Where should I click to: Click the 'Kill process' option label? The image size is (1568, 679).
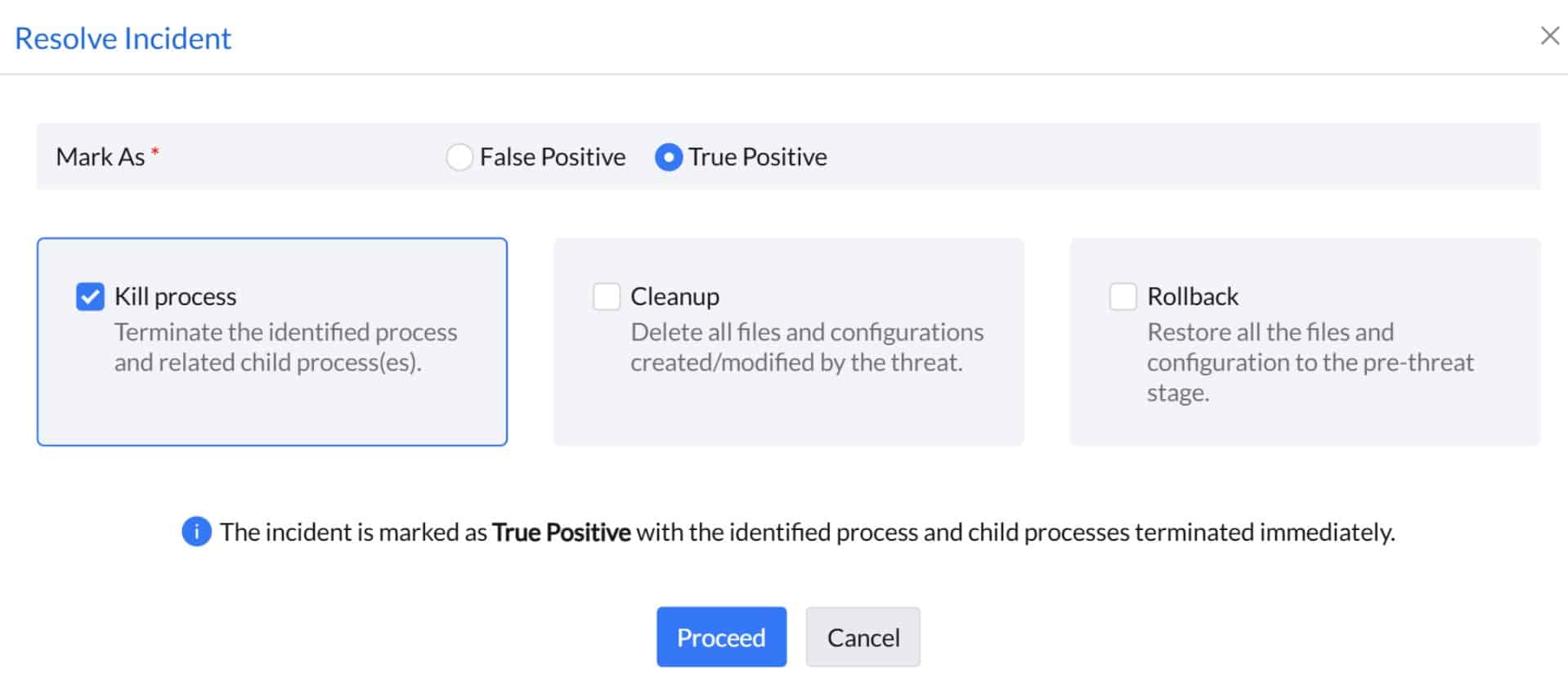click(x=175, y=296)
